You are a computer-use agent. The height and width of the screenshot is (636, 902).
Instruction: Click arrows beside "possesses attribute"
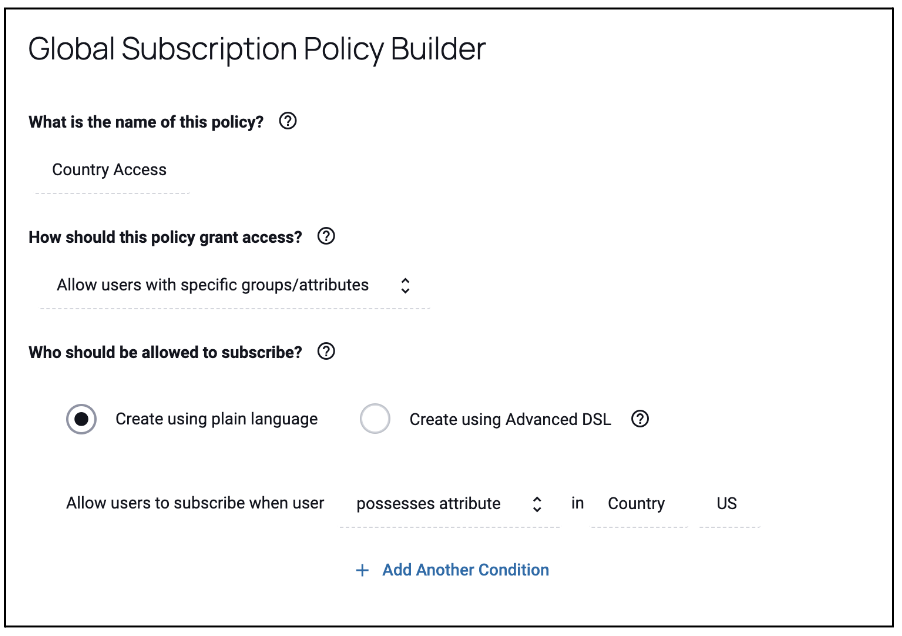537,504
